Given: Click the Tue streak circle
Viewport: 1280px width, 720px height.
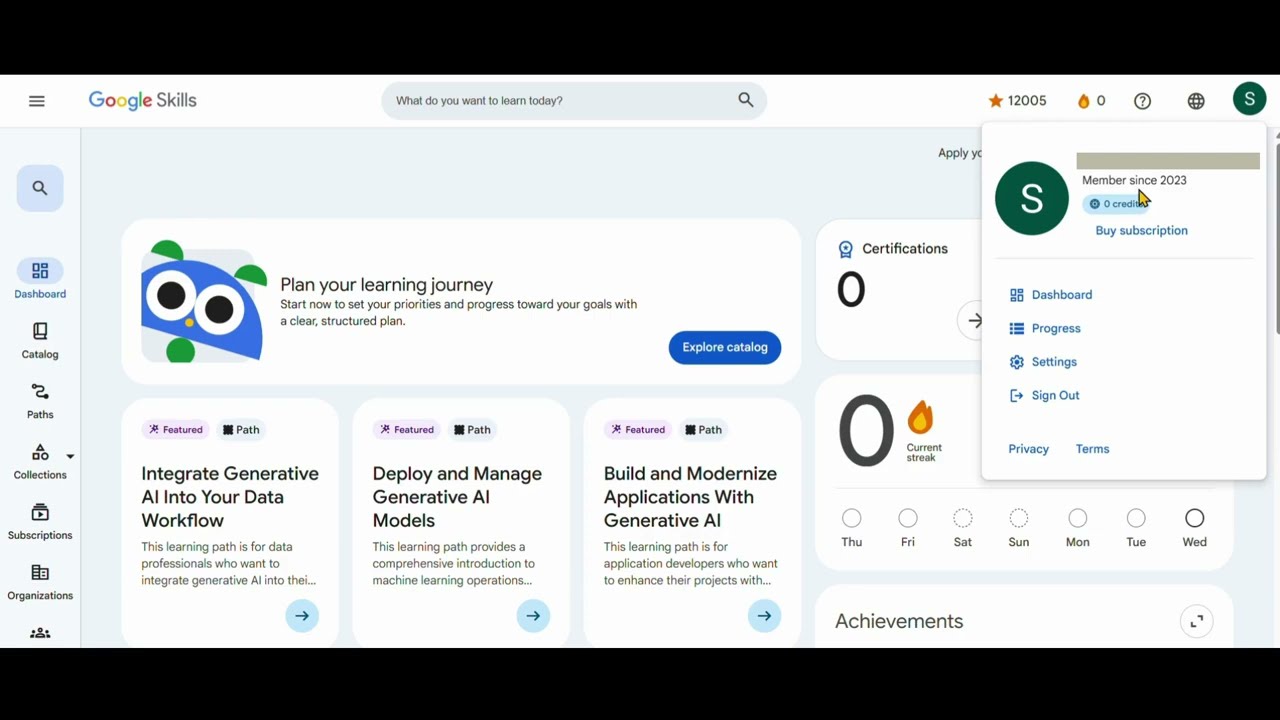Looking at the screenshot, I should [x=1136, y=518].
